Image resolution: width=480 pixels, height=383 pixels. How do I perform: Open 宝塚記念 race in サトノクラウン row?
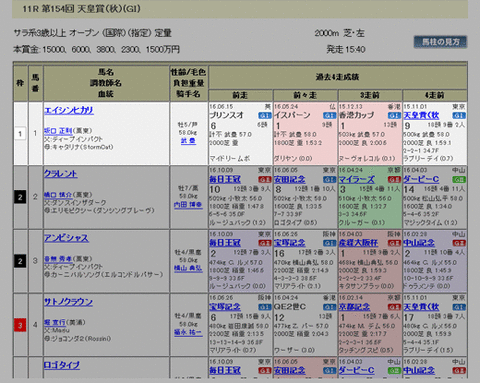click(225, 307)
